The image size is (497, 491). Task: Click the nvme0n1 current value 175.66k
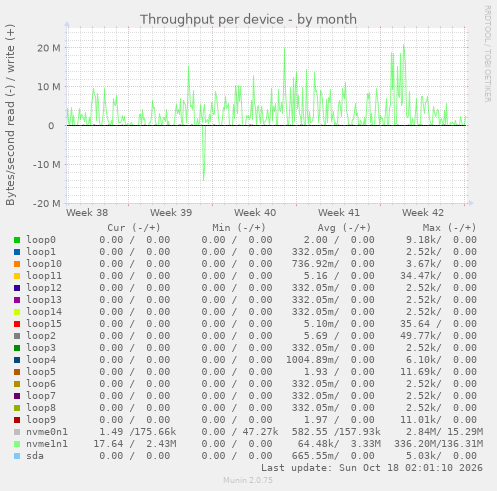pos(155,432)
